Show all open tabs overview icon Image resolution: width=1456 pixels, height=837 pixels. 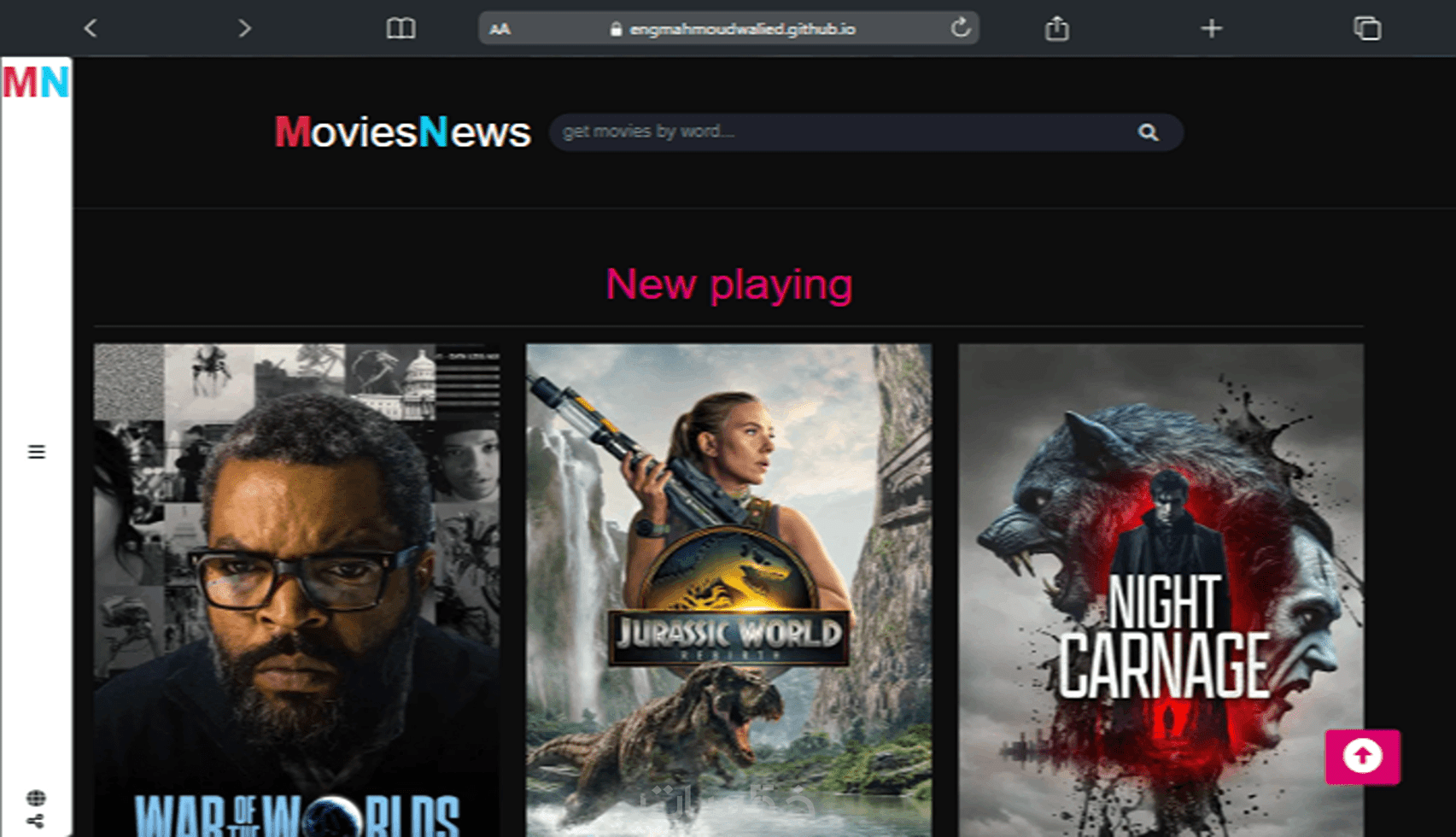(x=1367, y=29)
